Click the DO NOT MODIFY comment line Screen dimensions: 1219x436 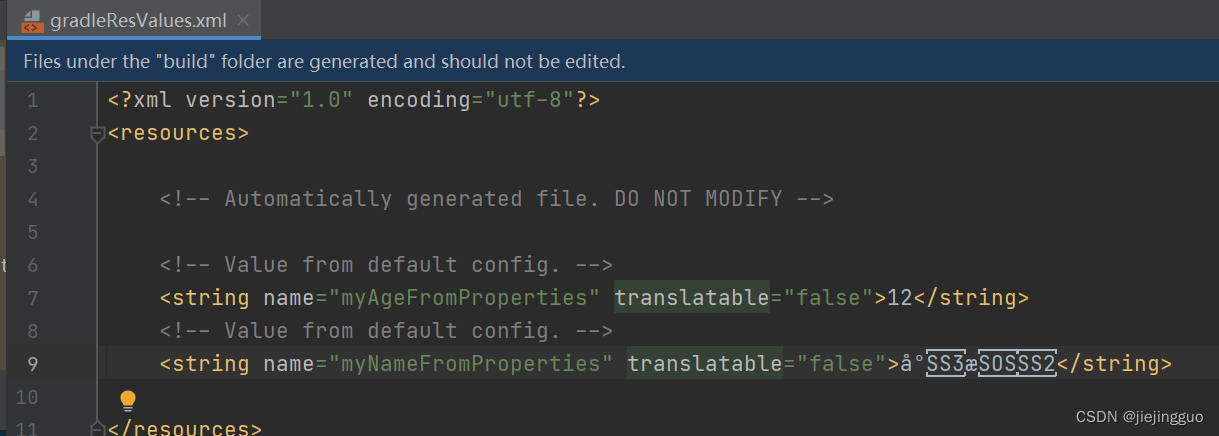pos(496,199)
